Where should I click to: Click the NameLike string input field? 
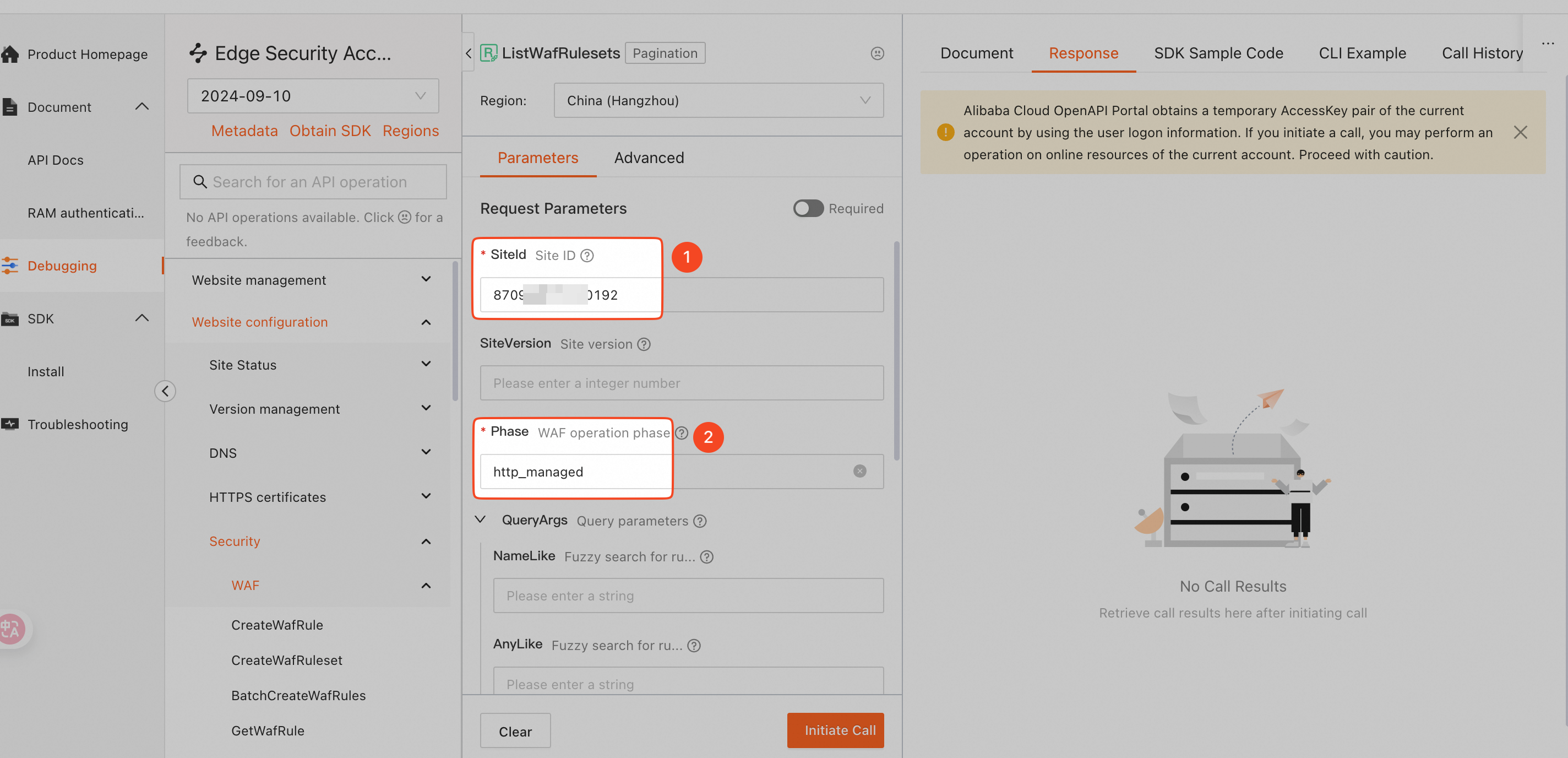(688, 595)
